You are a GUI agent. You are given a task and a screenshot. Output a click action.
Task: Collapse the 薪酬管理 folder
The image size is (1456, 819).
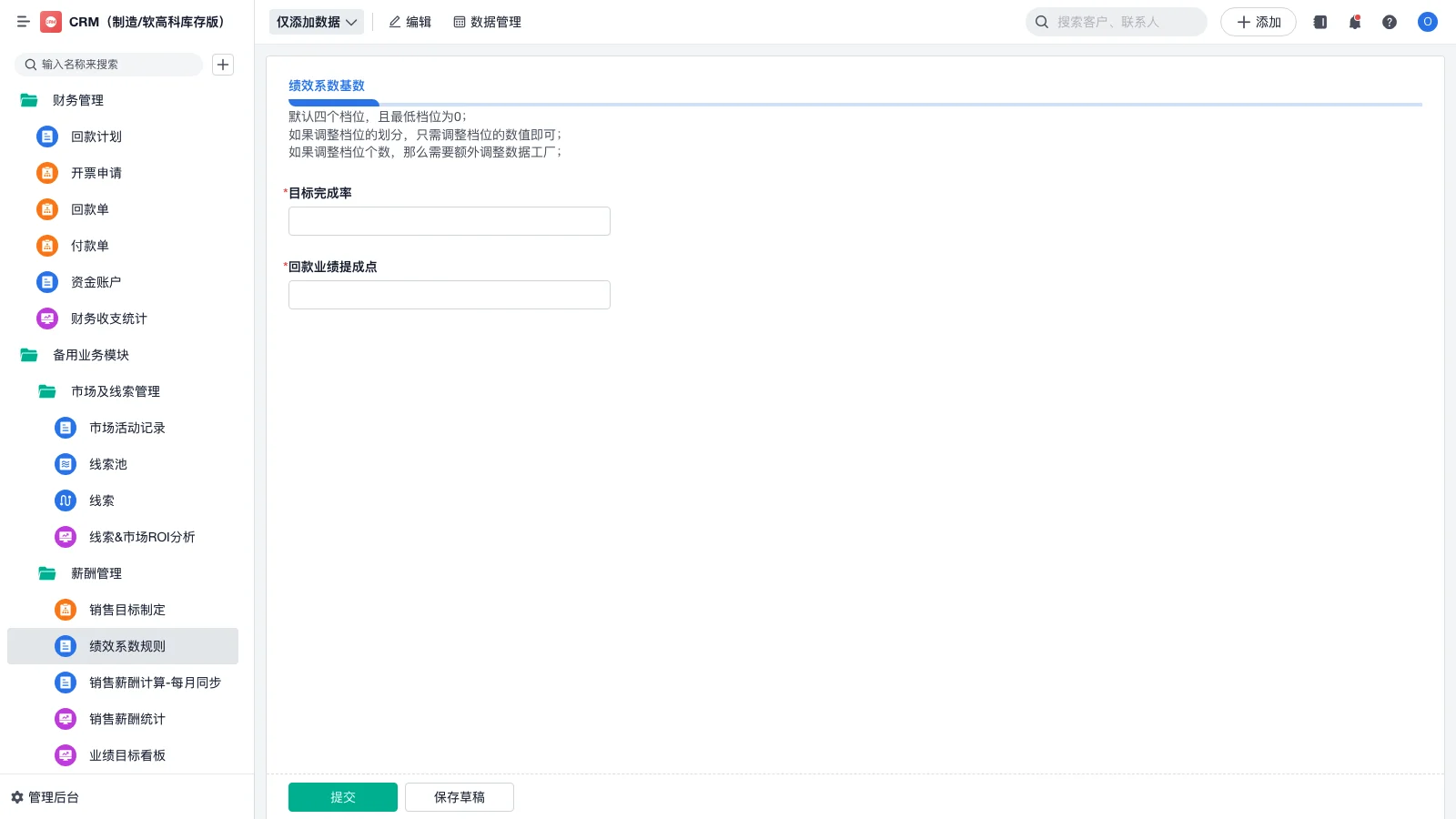click(46, 573)
